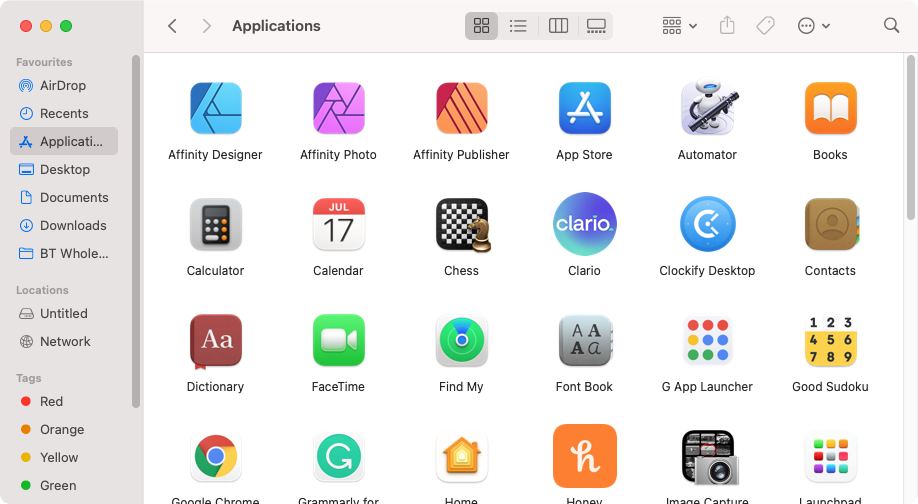Click the Edit Tags toolbar button

coord(765,26)
